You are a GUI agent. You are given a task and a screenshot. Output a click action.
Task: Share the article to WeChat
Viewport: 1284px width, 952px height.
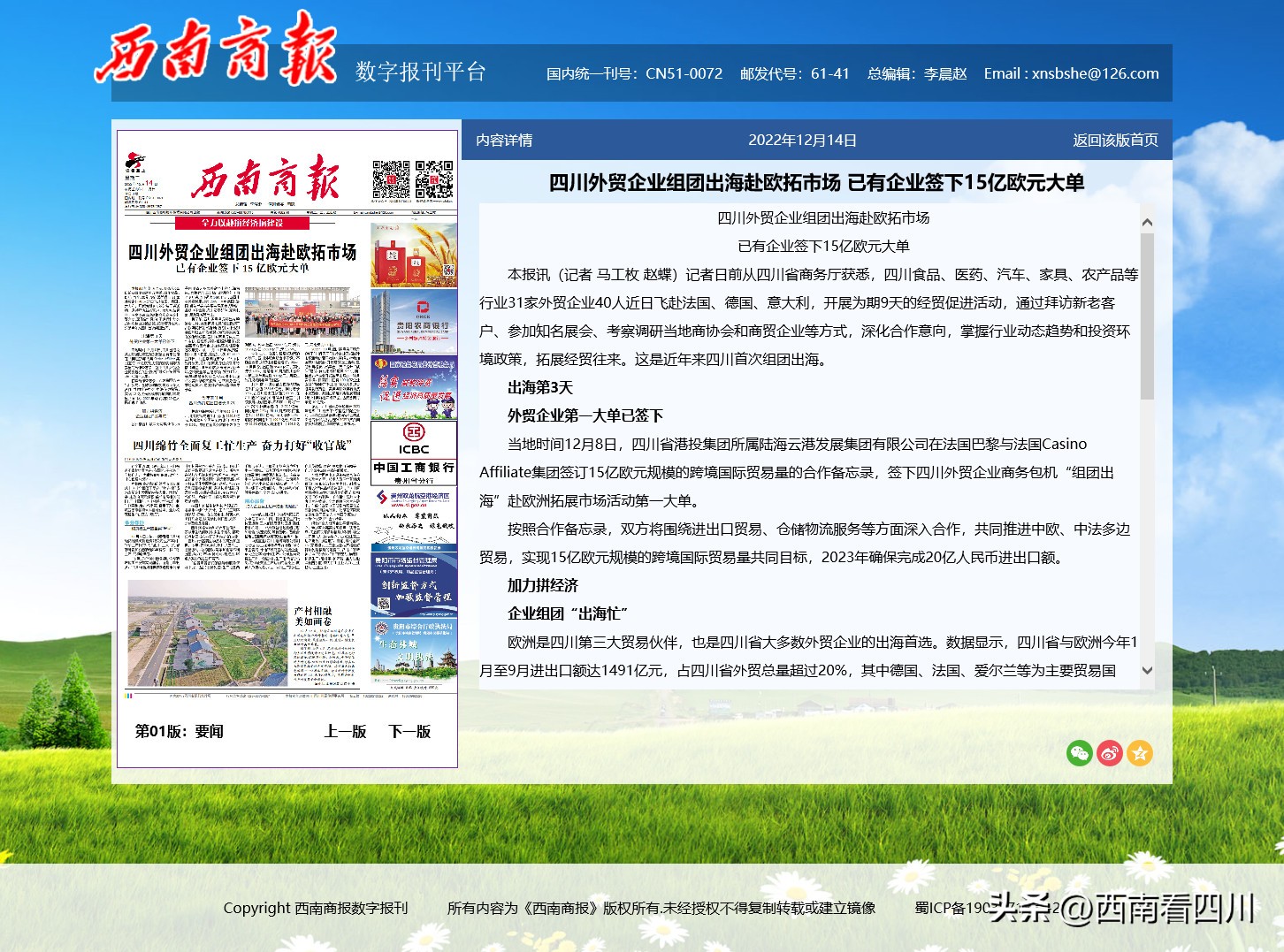pyautogui.click(x=1080, y=753)
